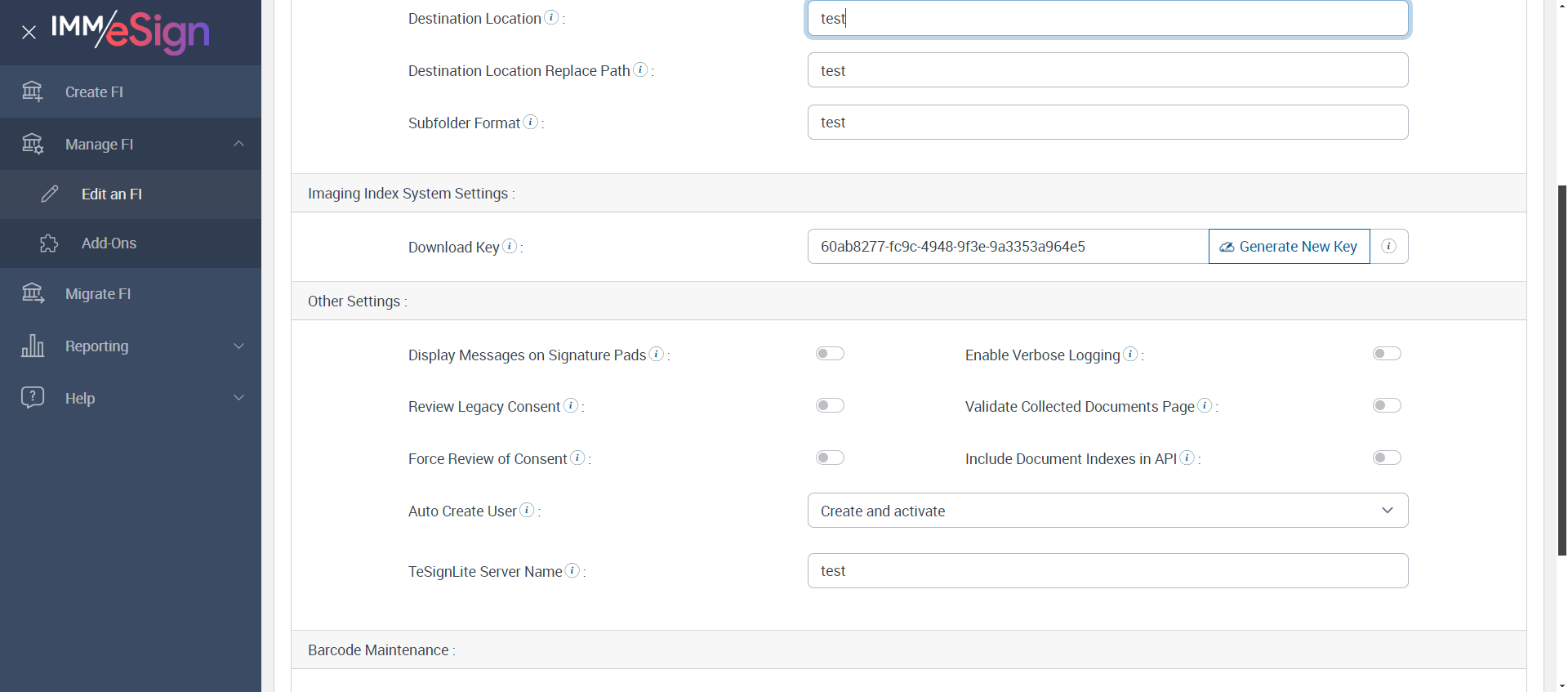The width and height of the screenshot is (1568, 692).
Task: Click the Generate New Key button
Action: click(x=1289, y=247)
